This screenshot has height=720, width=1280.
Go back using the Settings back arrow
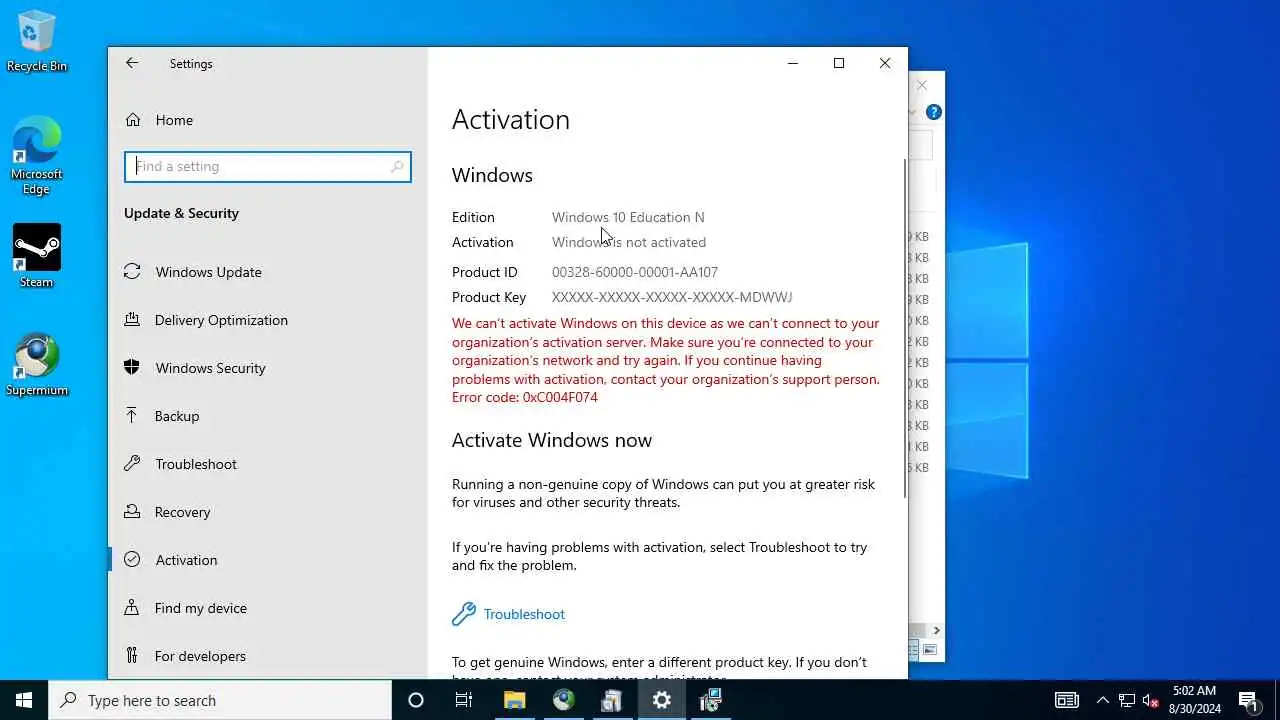tap(132, 63)
